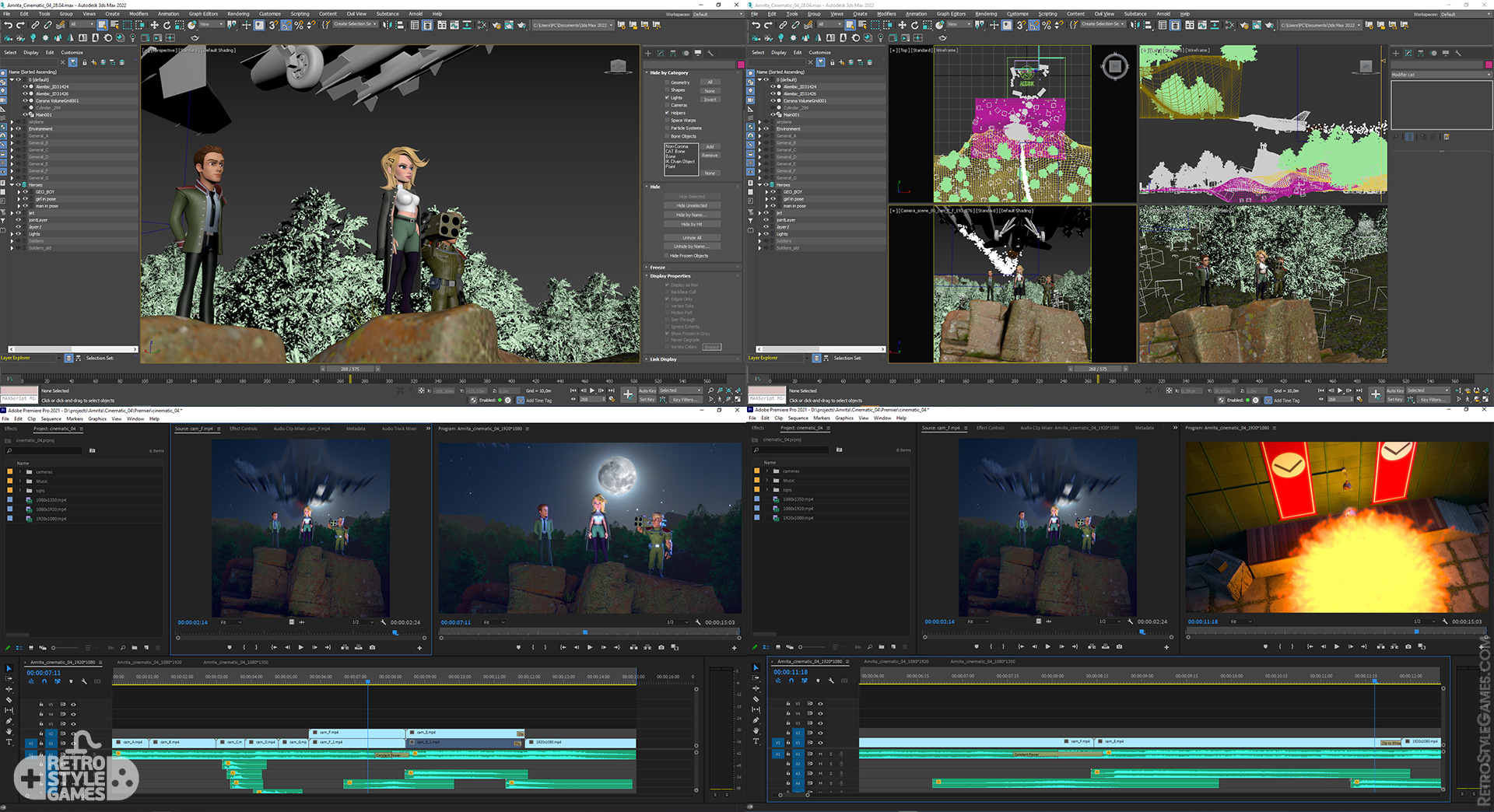Open Source monitor Fit zoom dropdown in left Premiere
Viewport: 1494px width, 812px height.
pyautogui.click(x=231, y=622)
